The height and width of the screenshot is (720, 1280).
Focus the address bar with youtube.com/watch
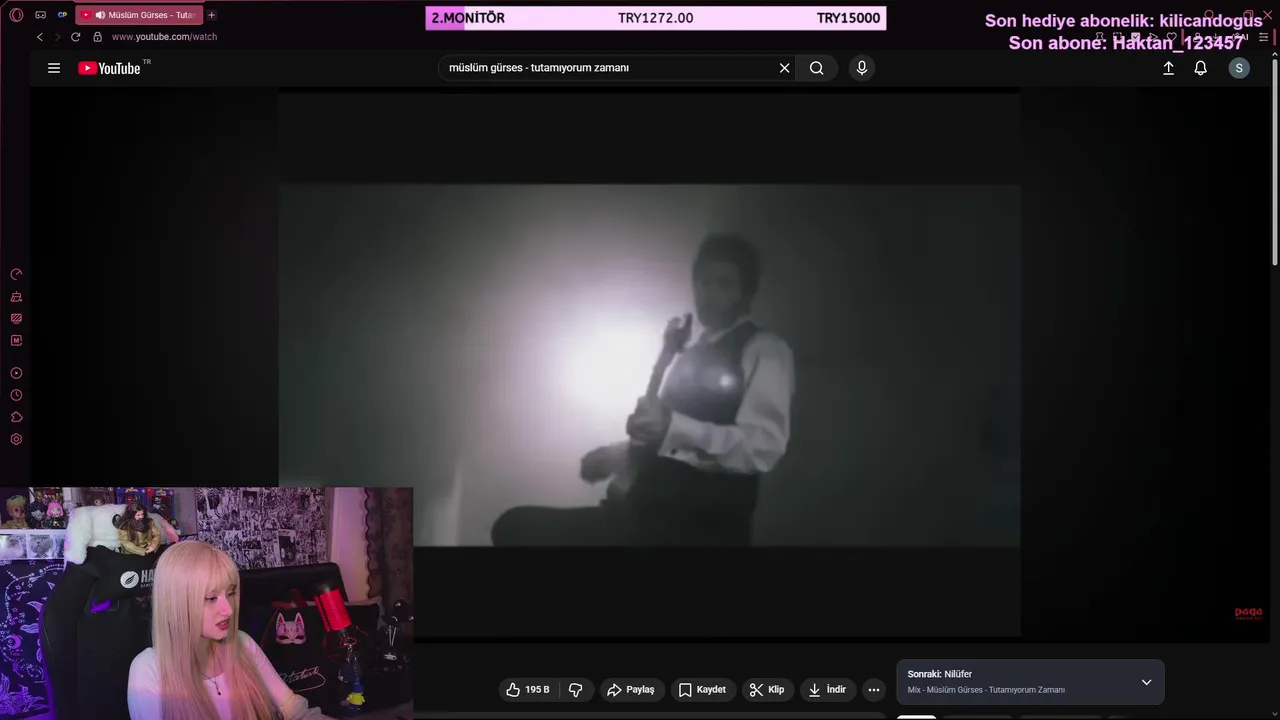tap(164, 37)
